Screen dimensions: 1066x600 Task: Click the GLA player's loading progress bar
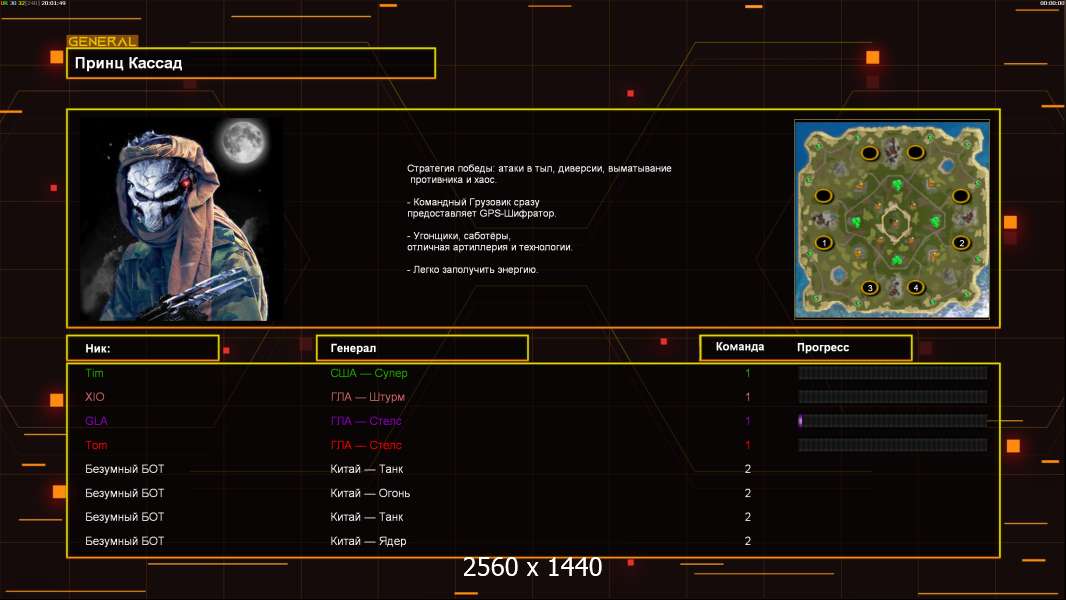pos(892,421)
